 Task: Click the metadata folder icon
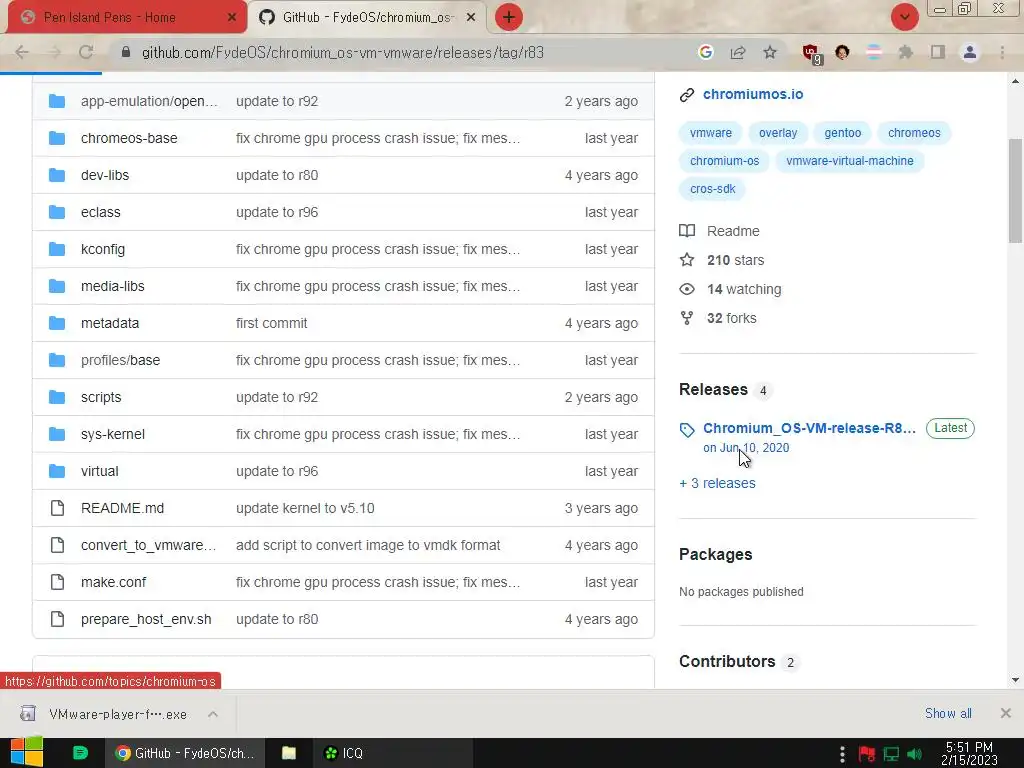[57, 323]
